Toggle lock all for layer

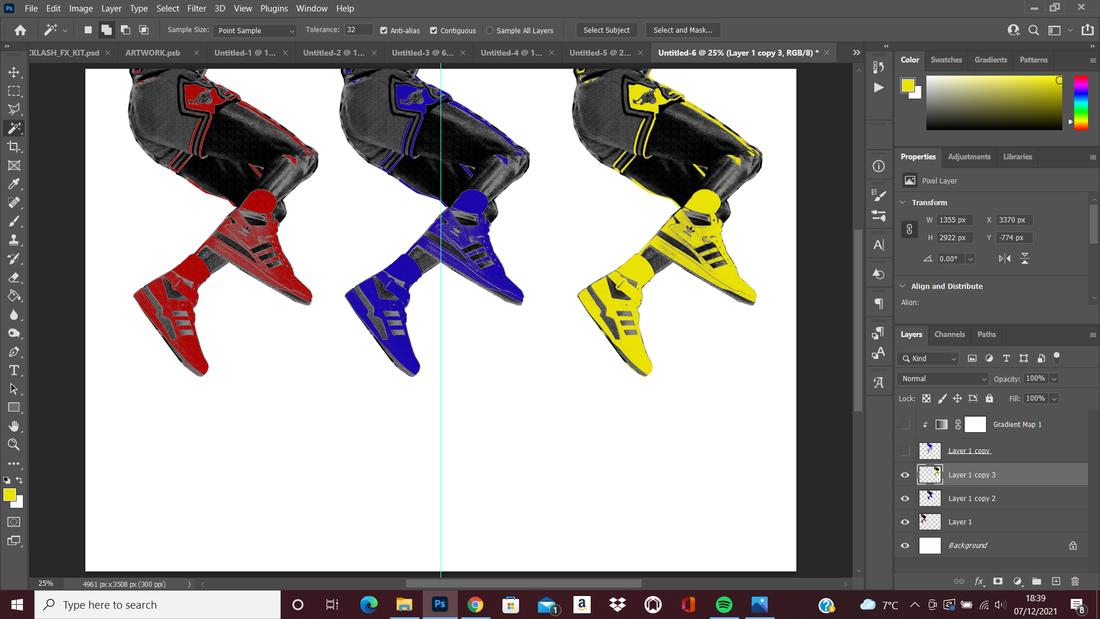click(x=989, y=399)
